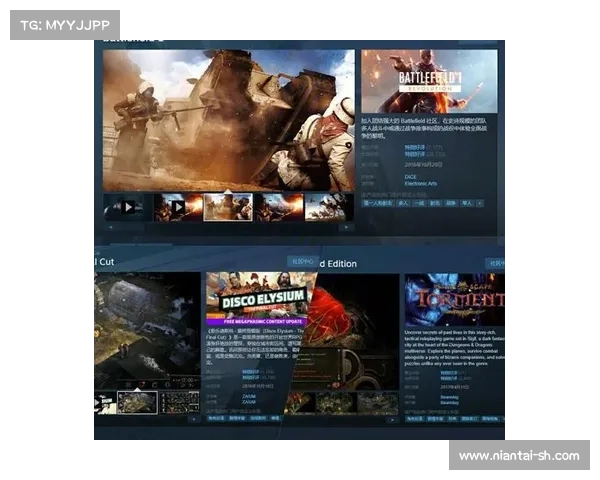This screenshot has width=600, height=480.
Task: Click the Disco Elysium Final Cut header image
Action: pyautogui.click(x=260, y=299)
